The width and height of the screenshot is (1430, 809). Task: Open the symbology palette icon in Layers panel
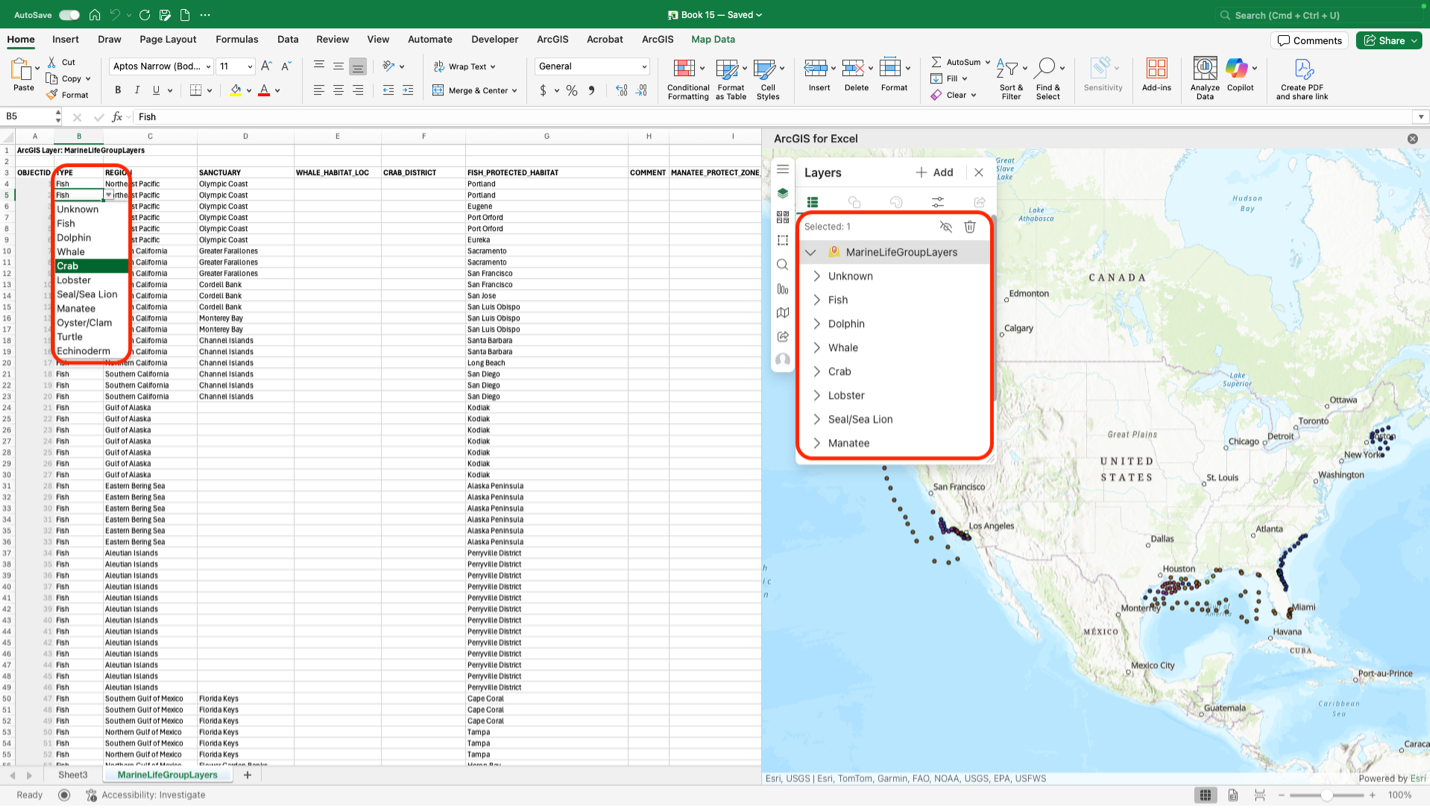[x=896, y=202]
